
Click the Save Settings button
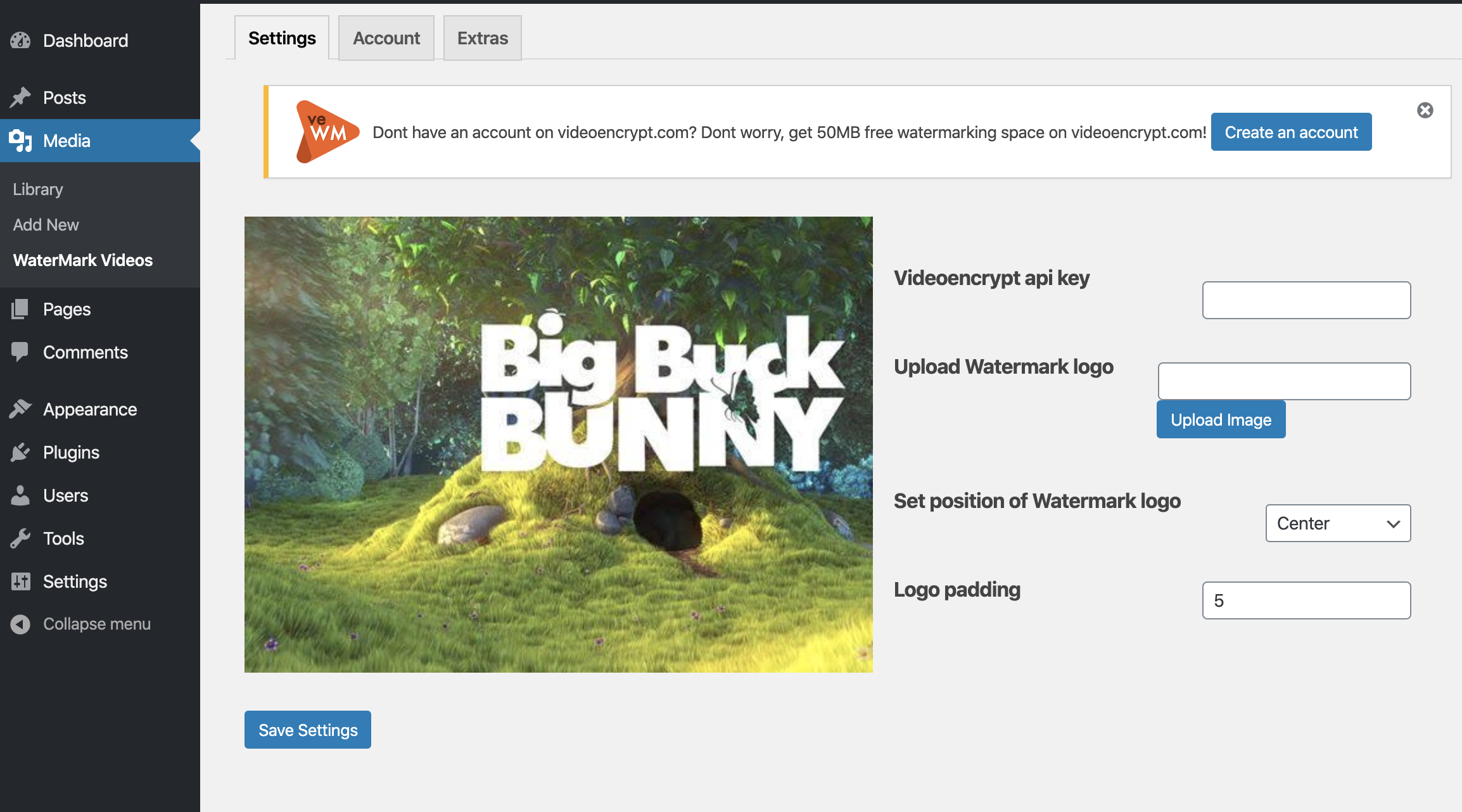coord(308,730)
